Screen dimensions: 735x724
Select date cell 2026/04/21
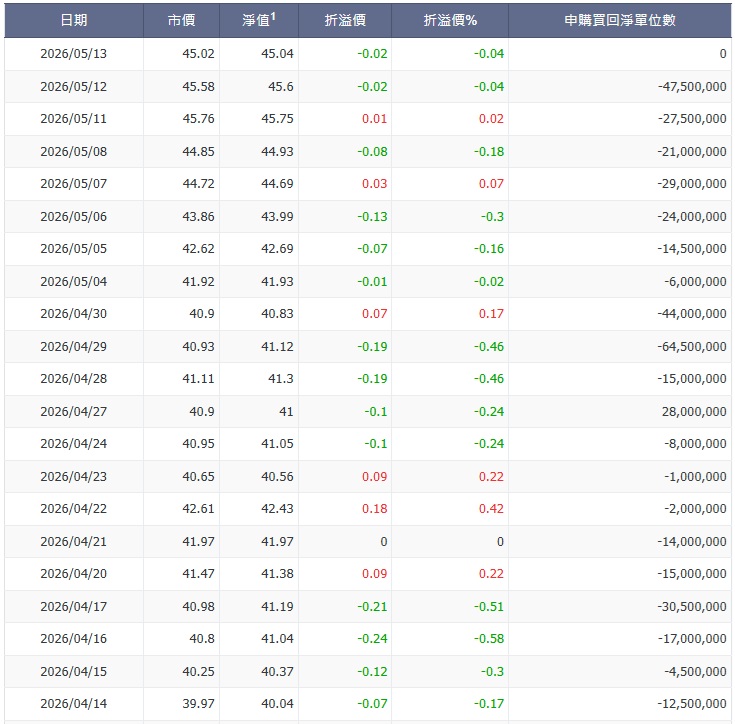click(x=74, y=542)
